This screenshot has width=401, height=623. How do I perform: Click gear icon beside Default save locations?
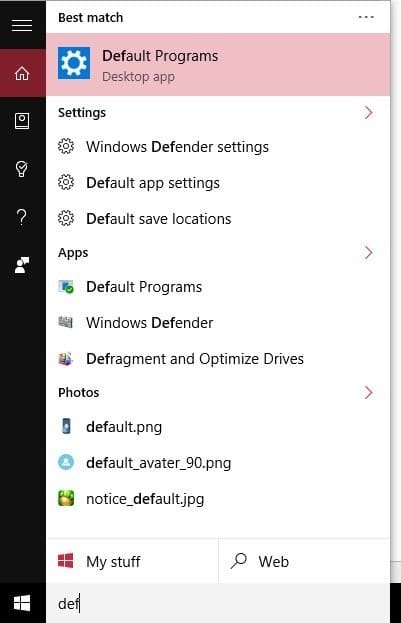click(66, 218)
